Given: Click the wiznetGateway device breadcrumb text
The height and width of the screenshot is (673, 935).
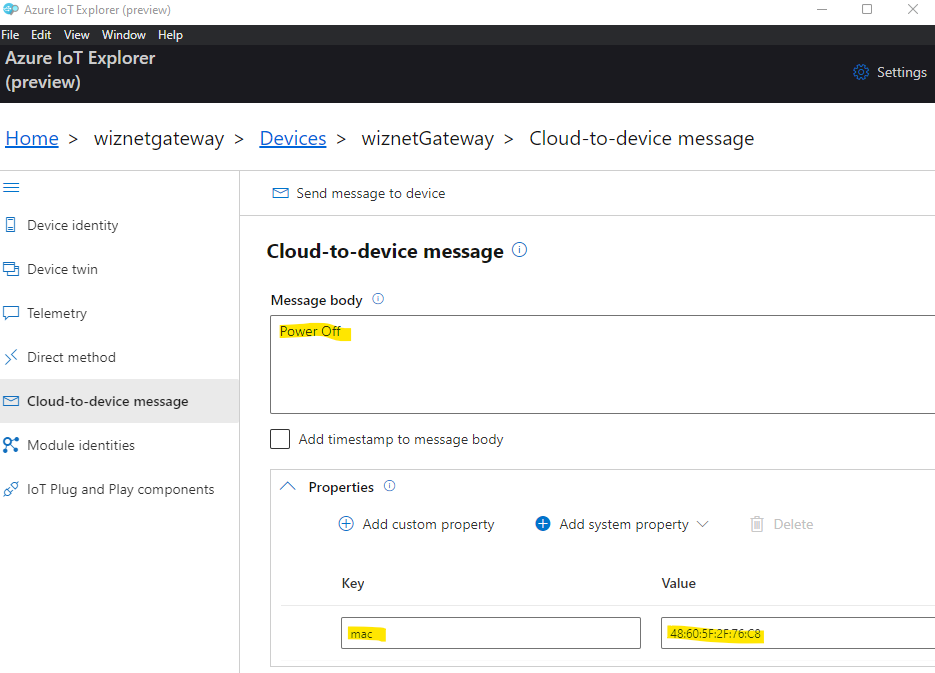Looking at the screenshot, I should tap(428, 138).
